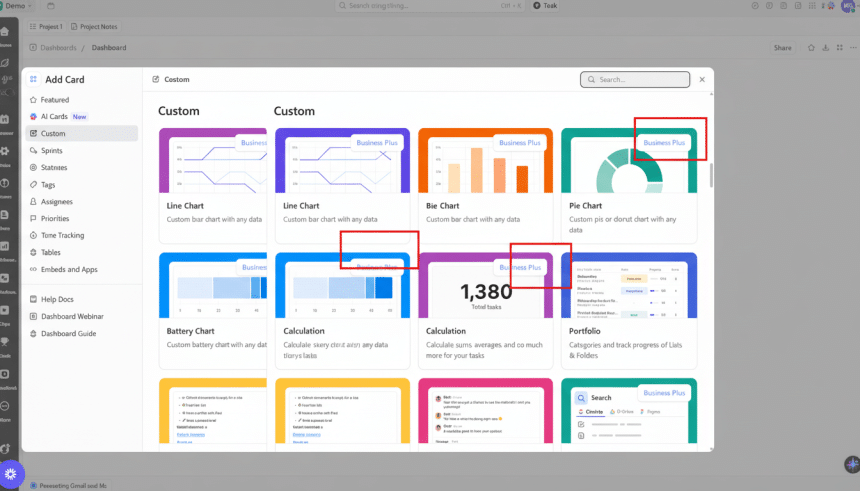Click the status bar item at bottom left
860x491 pixels.
69,486
